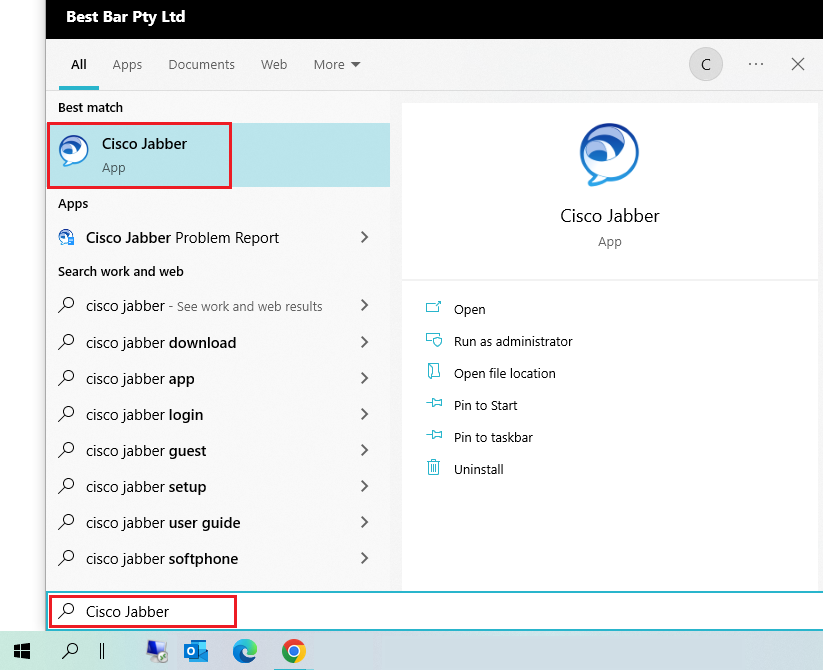Select 'cisco jabber guest' suggestion text
The width and height of the screenshot is (823, 670).
146,451
